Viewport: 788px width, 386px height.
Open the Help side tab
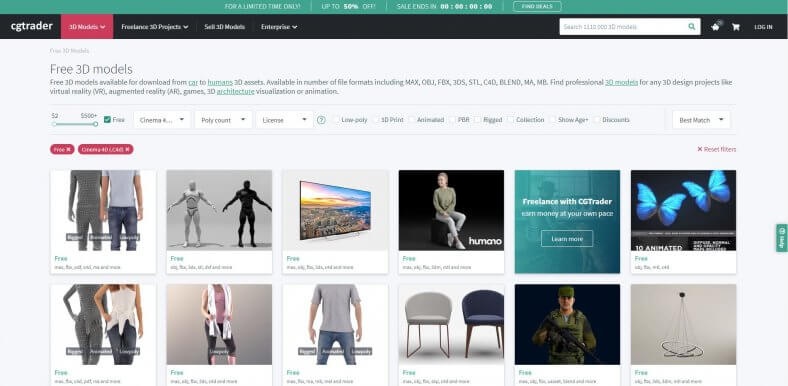pos(782,238)
